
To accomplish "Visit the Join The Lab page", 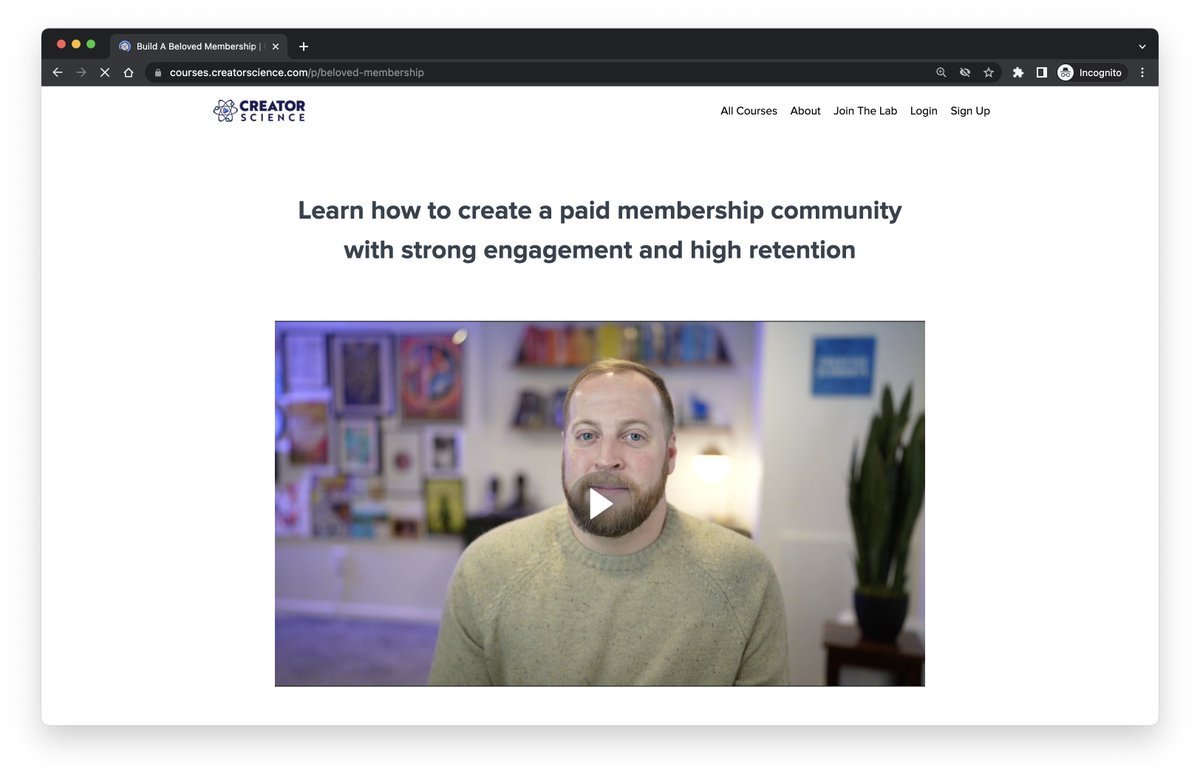I will tap(865, 110).
